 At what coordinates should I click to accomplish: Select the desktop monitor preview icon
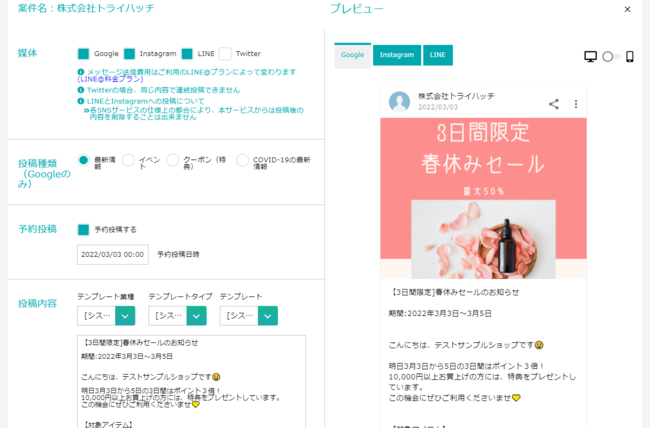click(590, 57)
